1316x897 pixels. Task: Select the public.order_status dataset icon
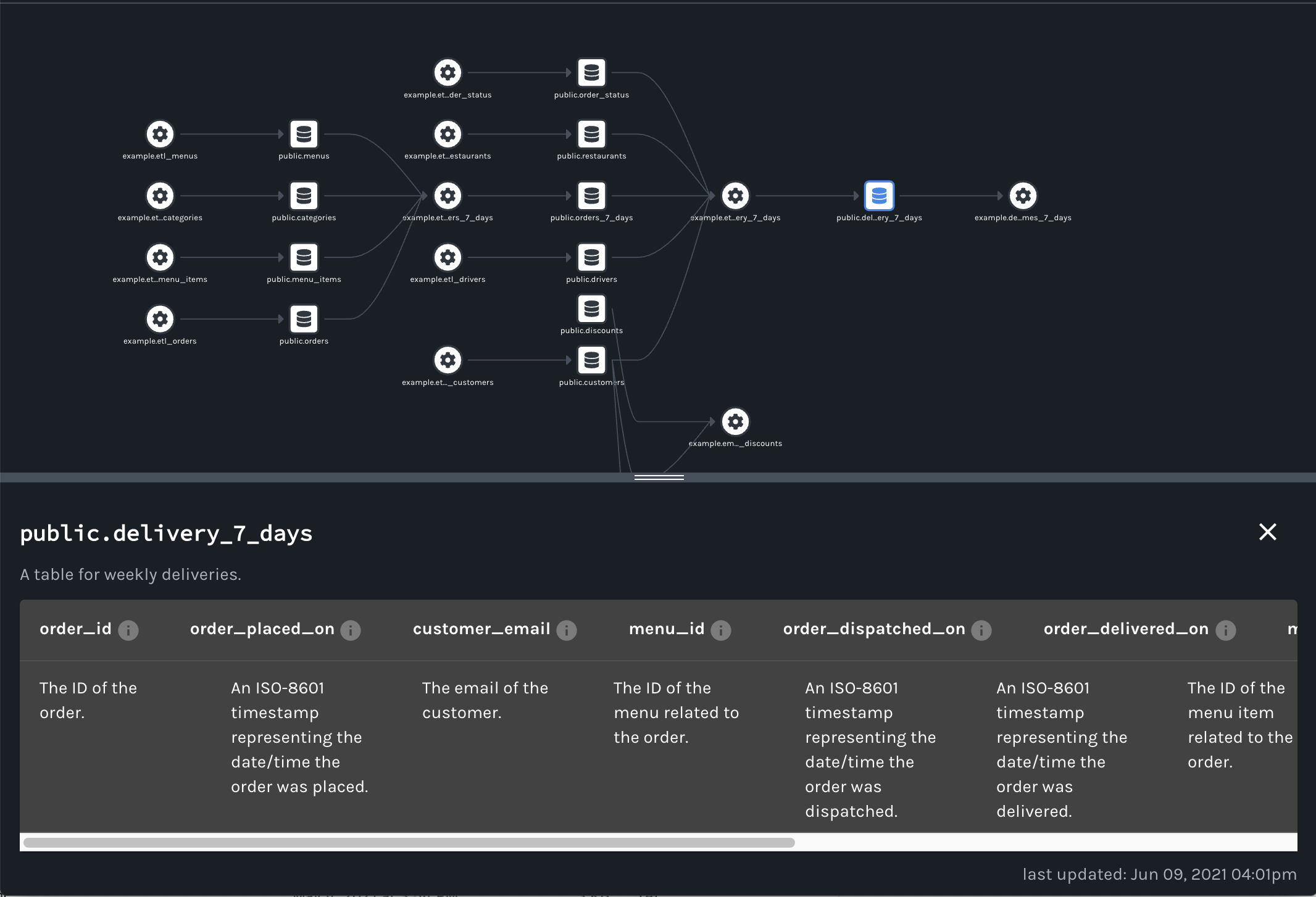(x=591, y=73)
